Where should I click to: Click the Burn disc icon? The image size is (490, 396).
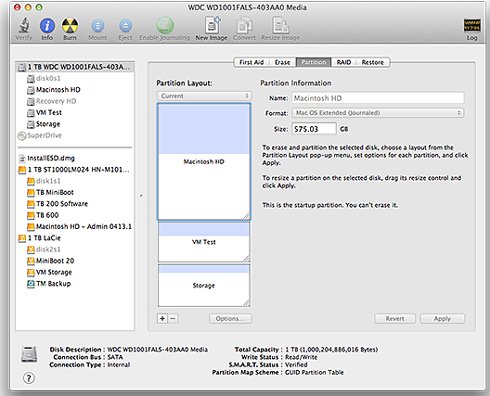tap(70, 25)
